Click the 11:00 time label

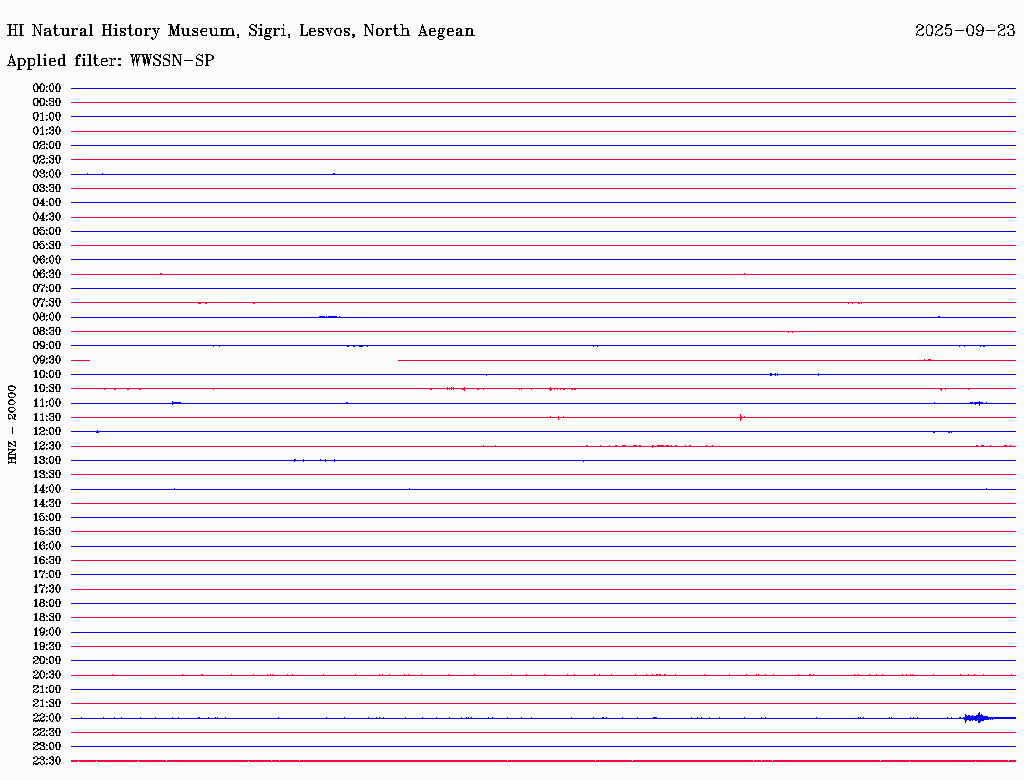pyautogui.click(x=47, y=403)
